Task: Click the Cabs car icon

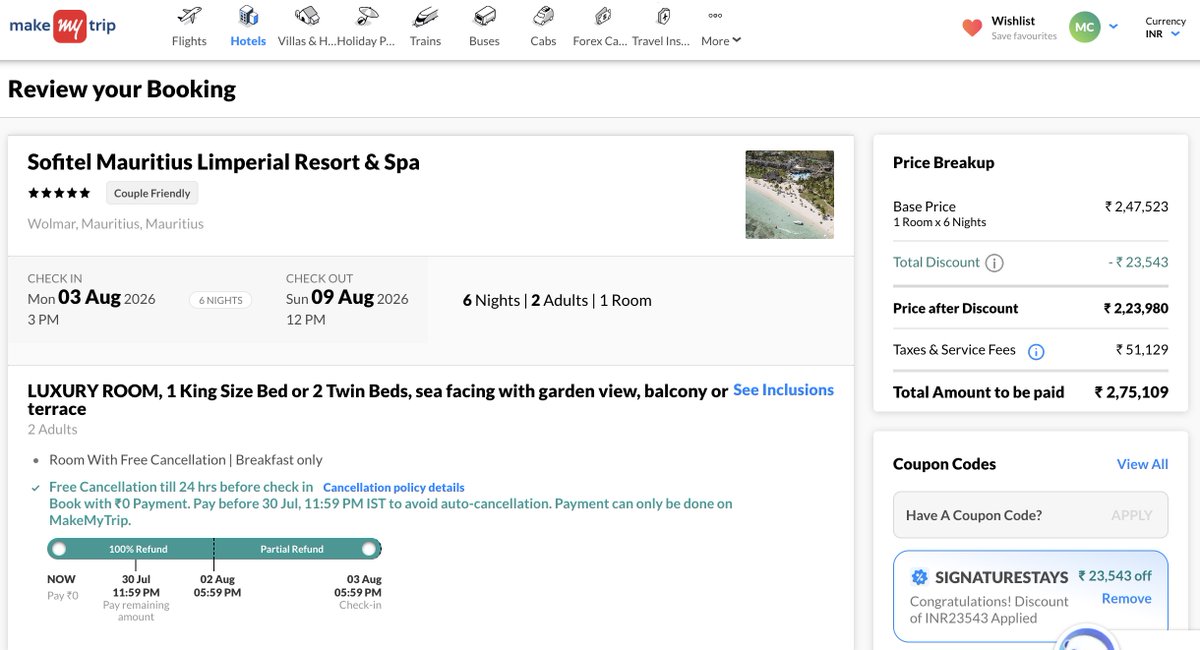Action: (x=543, y=16)
